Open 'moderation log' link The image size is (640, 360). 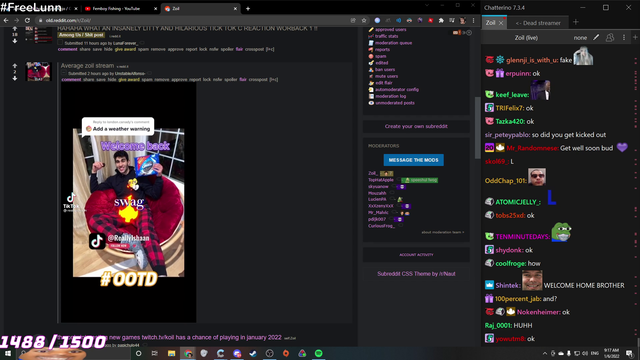pos(391,96)
